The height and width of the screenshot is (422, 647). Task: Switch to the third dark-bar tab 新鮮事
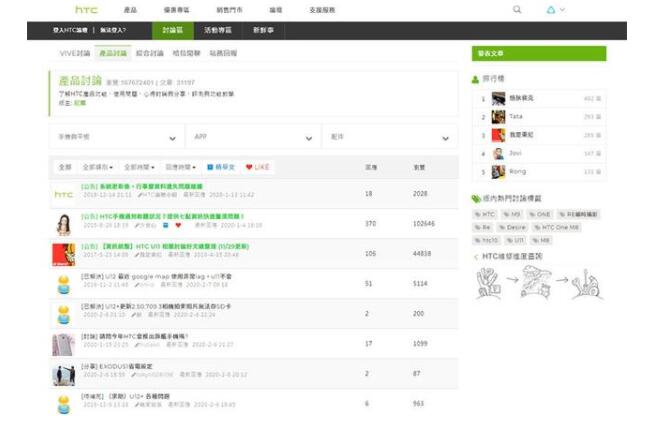[x=263, y=31]
